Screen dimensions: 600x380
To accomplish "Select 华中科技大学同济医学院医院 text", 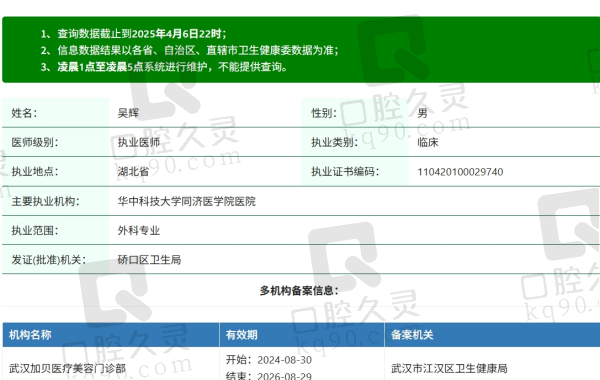I will 186,201.
